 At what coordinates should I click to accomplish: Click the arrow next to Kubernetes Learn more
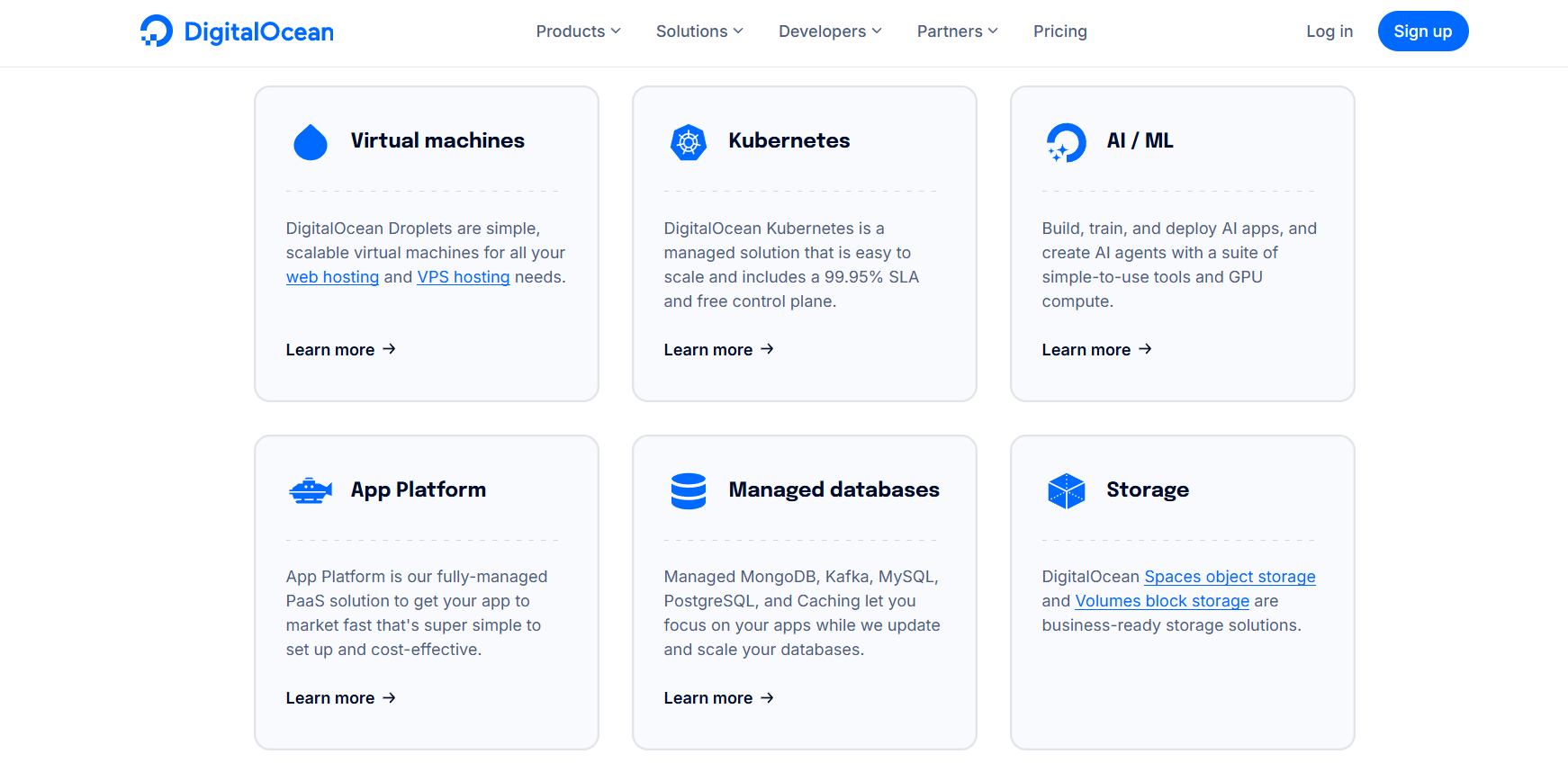point(767,349)
